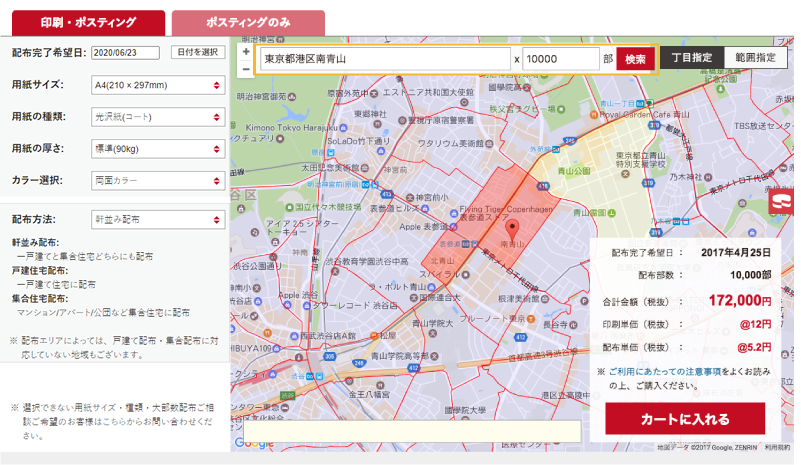Open the 用紙の種類 dropdown

[x=157, y=117]
